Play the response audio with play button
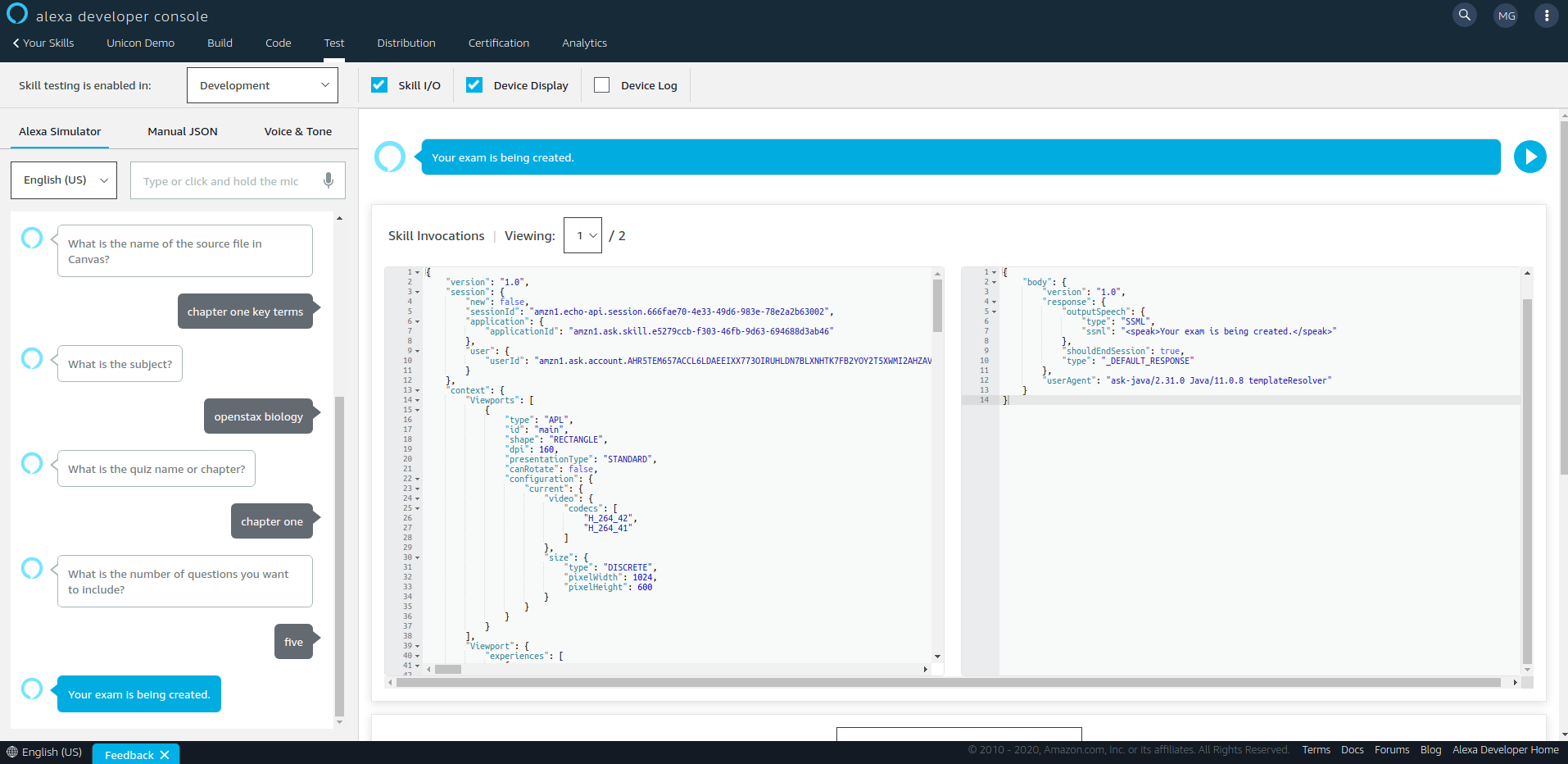The image size is (1568, 764). (1529, 157)
